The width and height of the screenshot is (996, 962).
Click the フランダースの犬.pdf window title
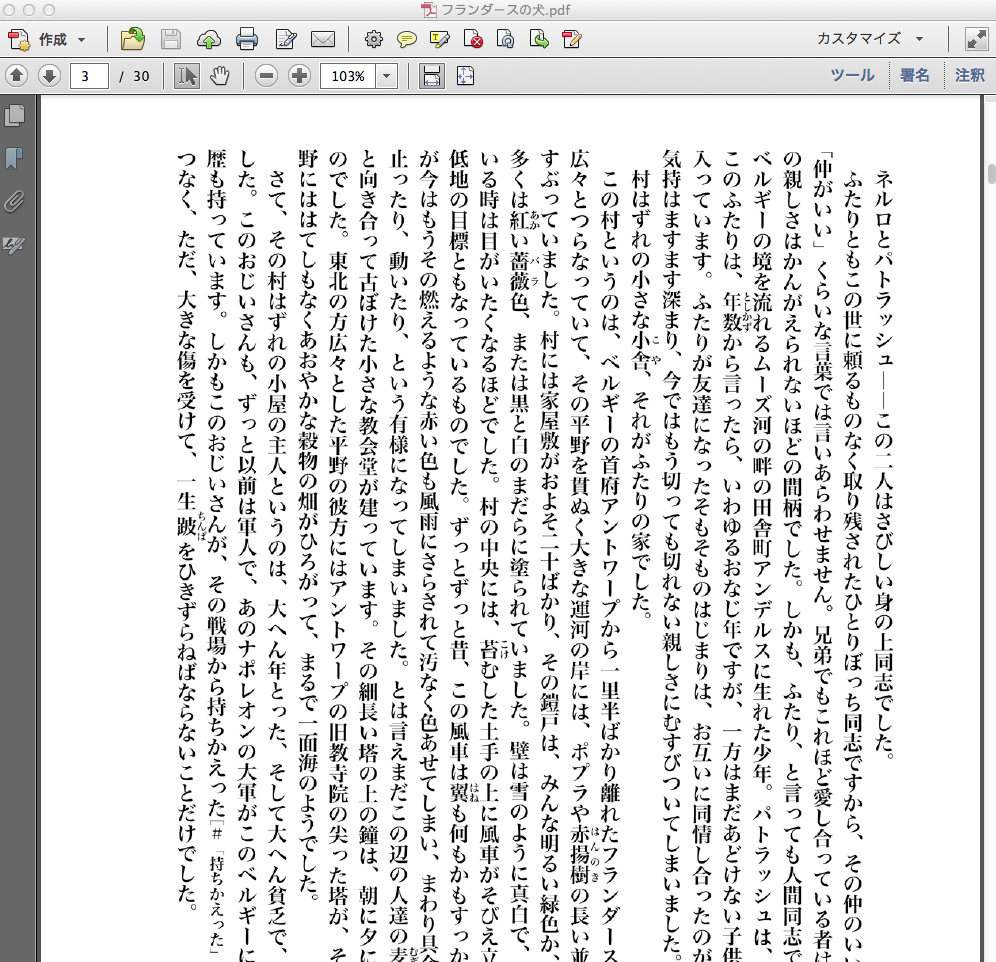[506, 10]
